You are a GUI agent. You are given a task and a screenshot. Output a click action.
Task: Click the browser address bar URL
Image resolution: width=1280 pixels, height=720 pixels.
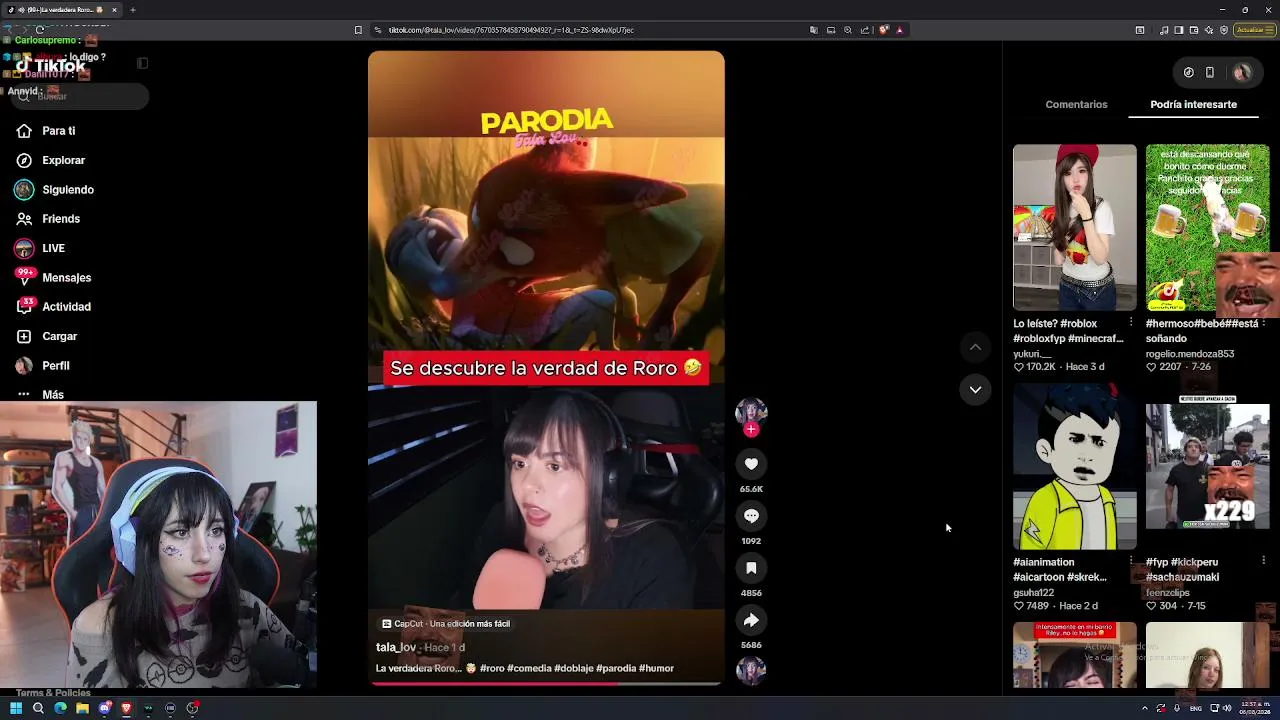[511, 30]
